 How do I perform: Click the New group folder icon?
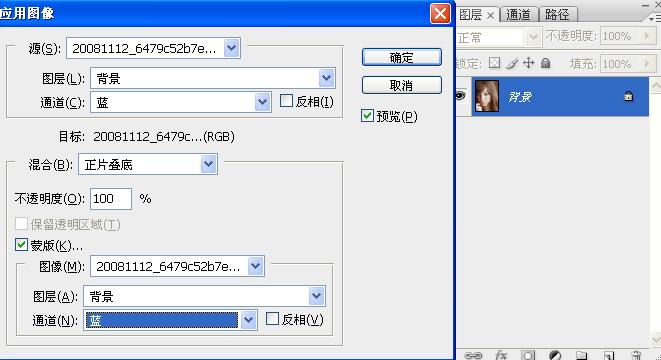(582, 355)
